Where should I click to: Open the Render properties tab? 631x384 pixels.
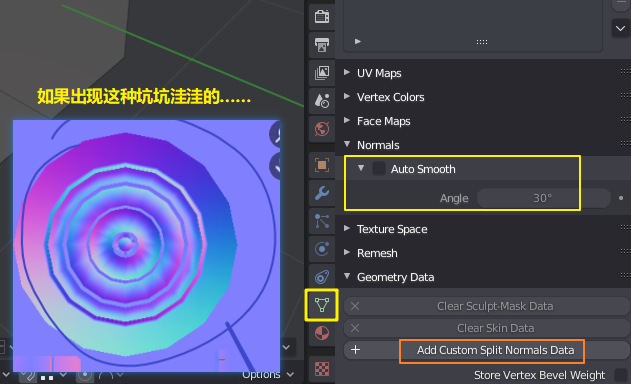322,17
